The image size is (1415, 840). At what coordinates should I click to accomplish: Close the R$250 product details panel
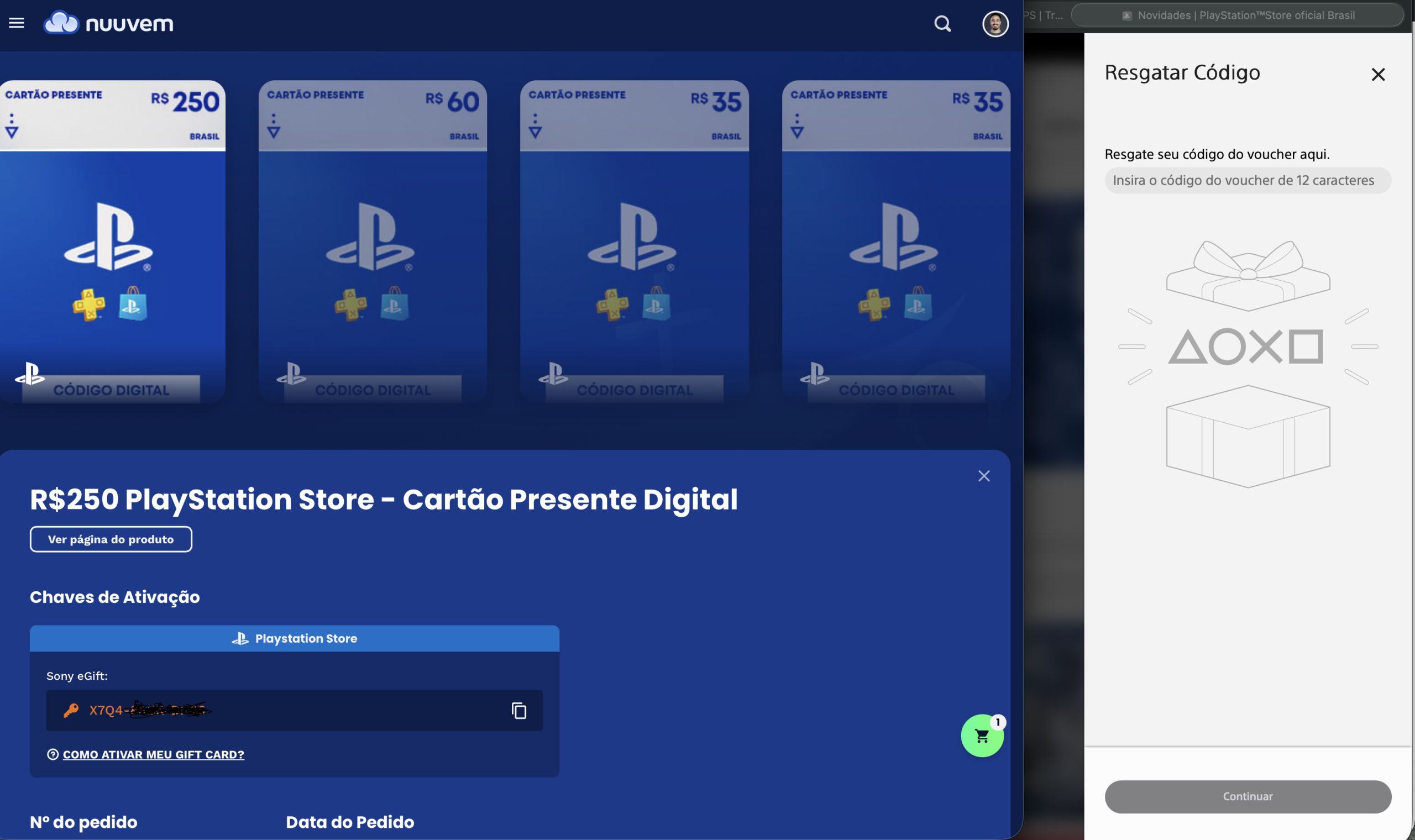point(984,476)
